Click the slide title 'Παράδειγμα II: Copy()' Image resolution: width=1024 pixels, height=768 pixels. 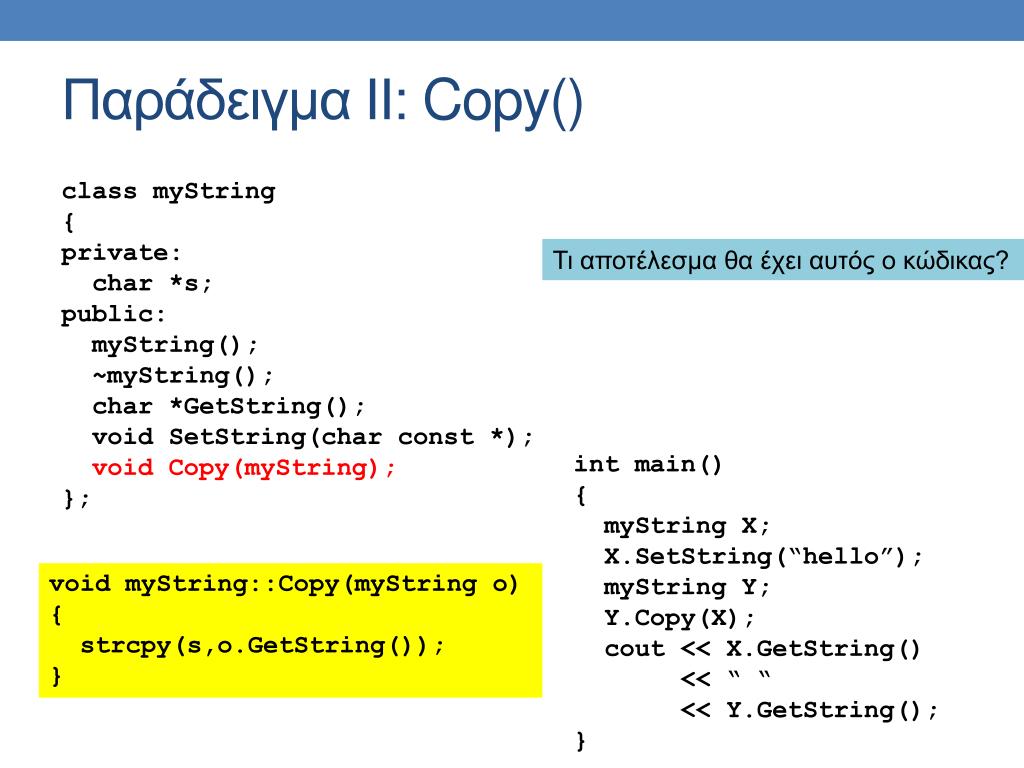[x=323, y=101]
